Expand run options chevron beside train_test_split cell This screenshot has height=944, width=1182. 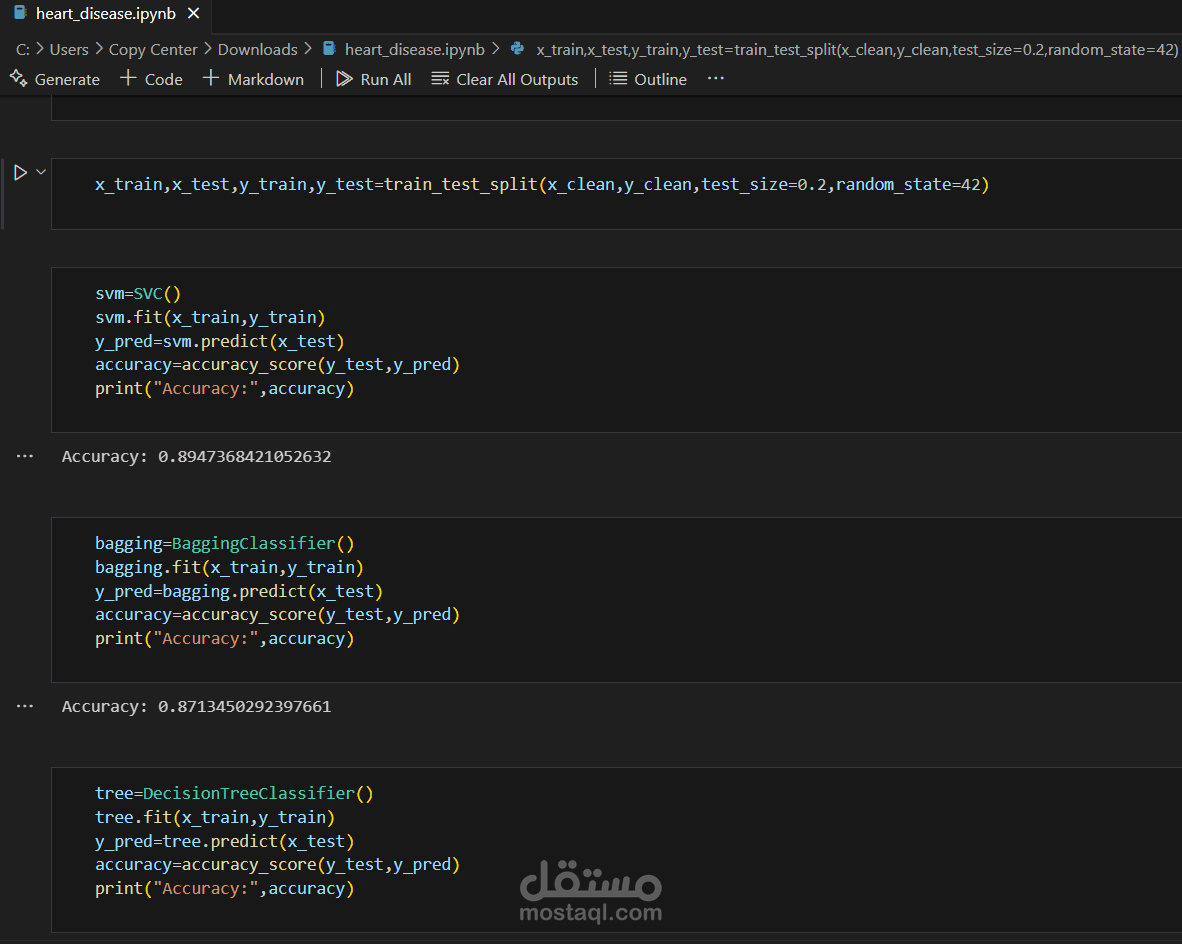tap(41, 172)
